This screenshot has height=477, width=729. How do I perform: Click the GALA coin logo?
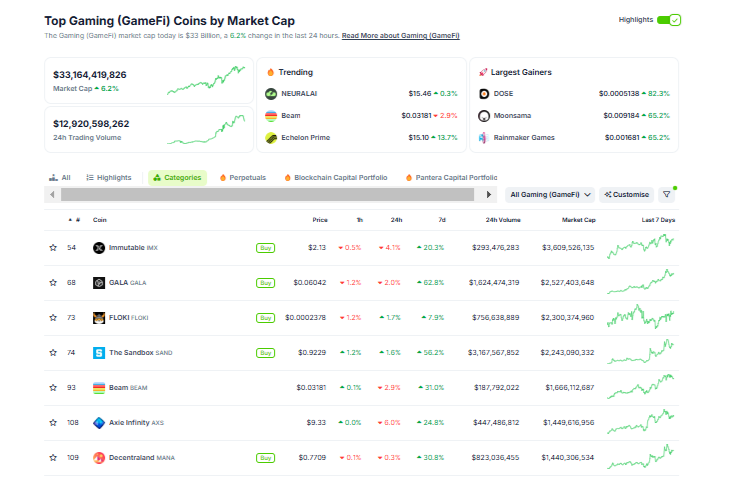99,283
